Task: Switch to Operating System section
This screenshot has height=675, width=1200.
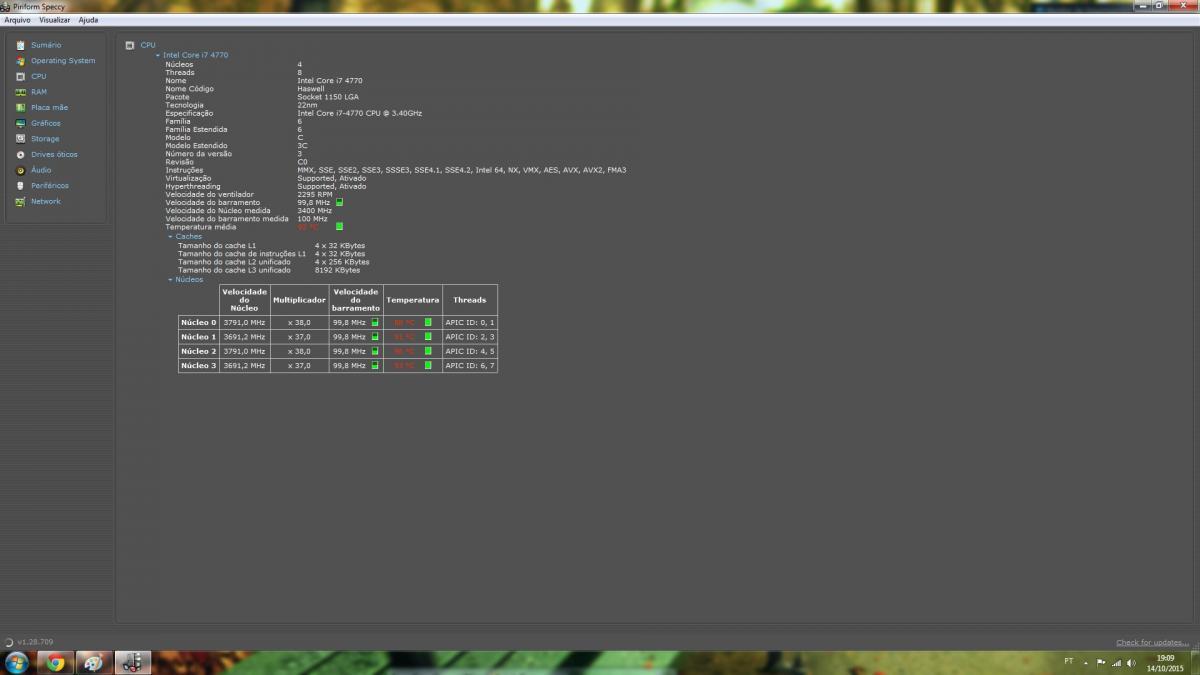Action: pos(63,61)
